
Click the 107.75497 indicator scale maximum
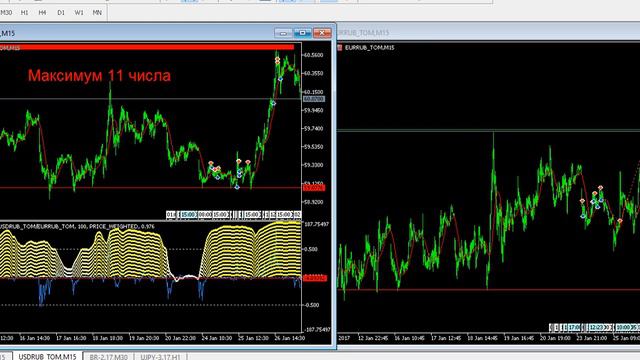pyautogui.click(x=317, y=224)
